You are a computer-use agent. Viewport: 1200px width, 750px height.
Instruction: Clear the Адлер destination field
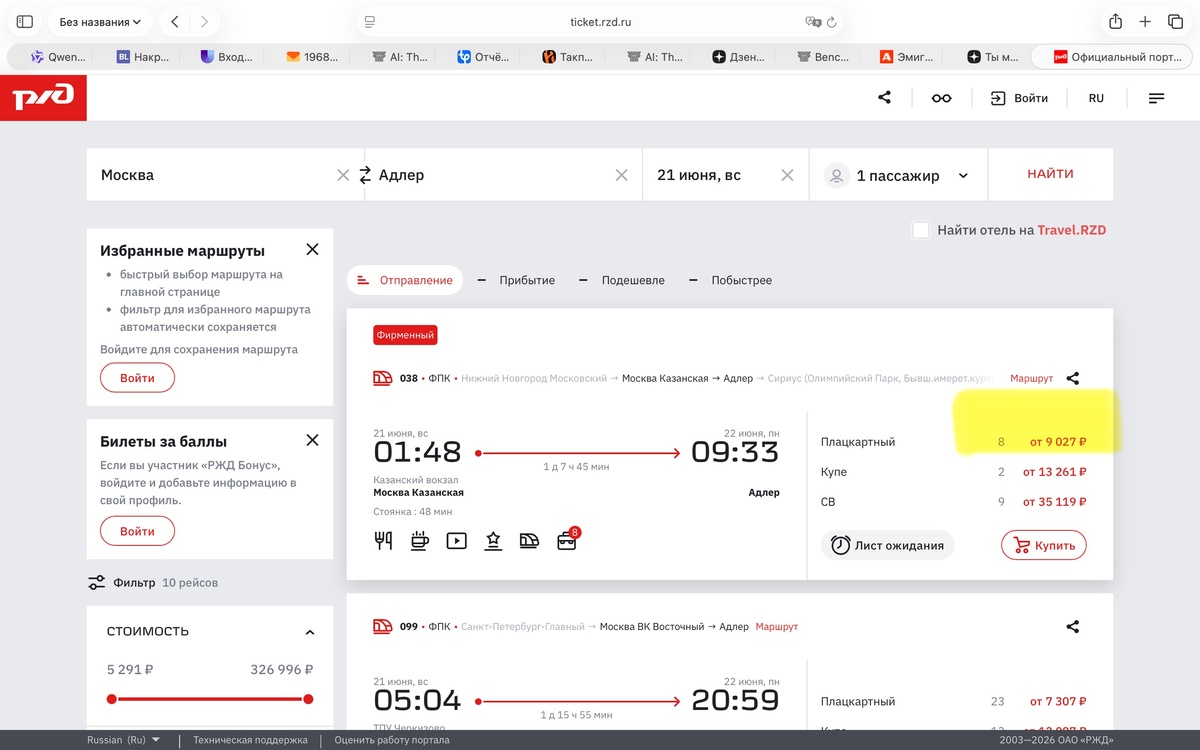coord(622,175)
